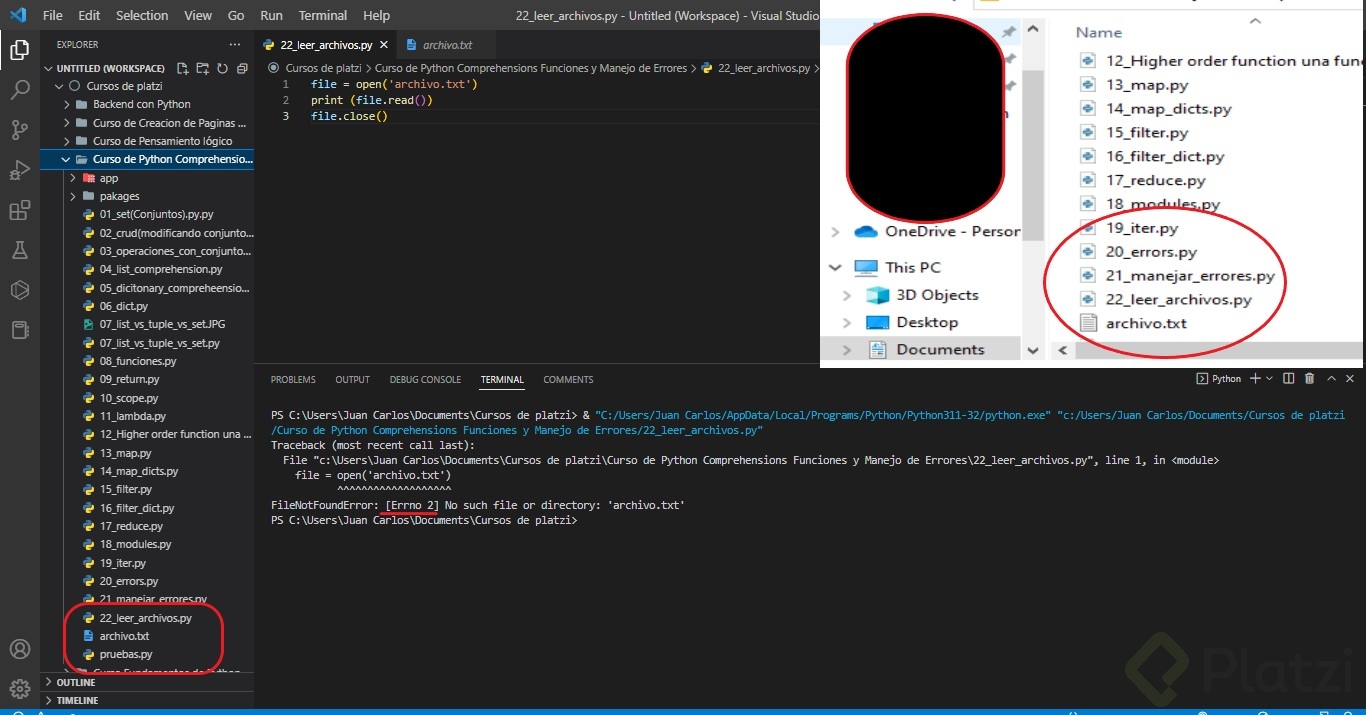The height and width of the screenshot is (715, 1366).
Task: Open the Go menu
Action: (x=236, y=15)
